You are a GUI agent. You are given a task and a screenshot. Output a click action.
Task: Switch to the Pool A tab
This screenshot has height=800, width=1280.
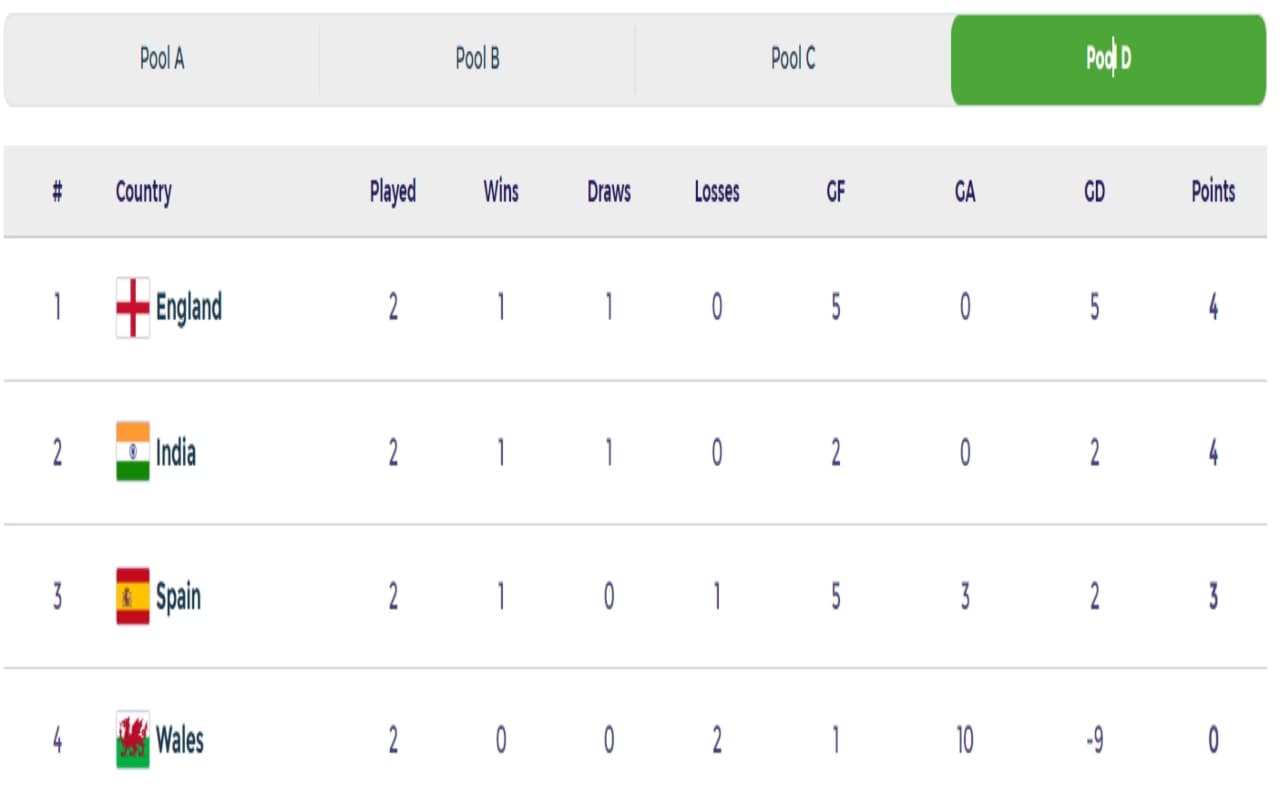coord(162,59)
